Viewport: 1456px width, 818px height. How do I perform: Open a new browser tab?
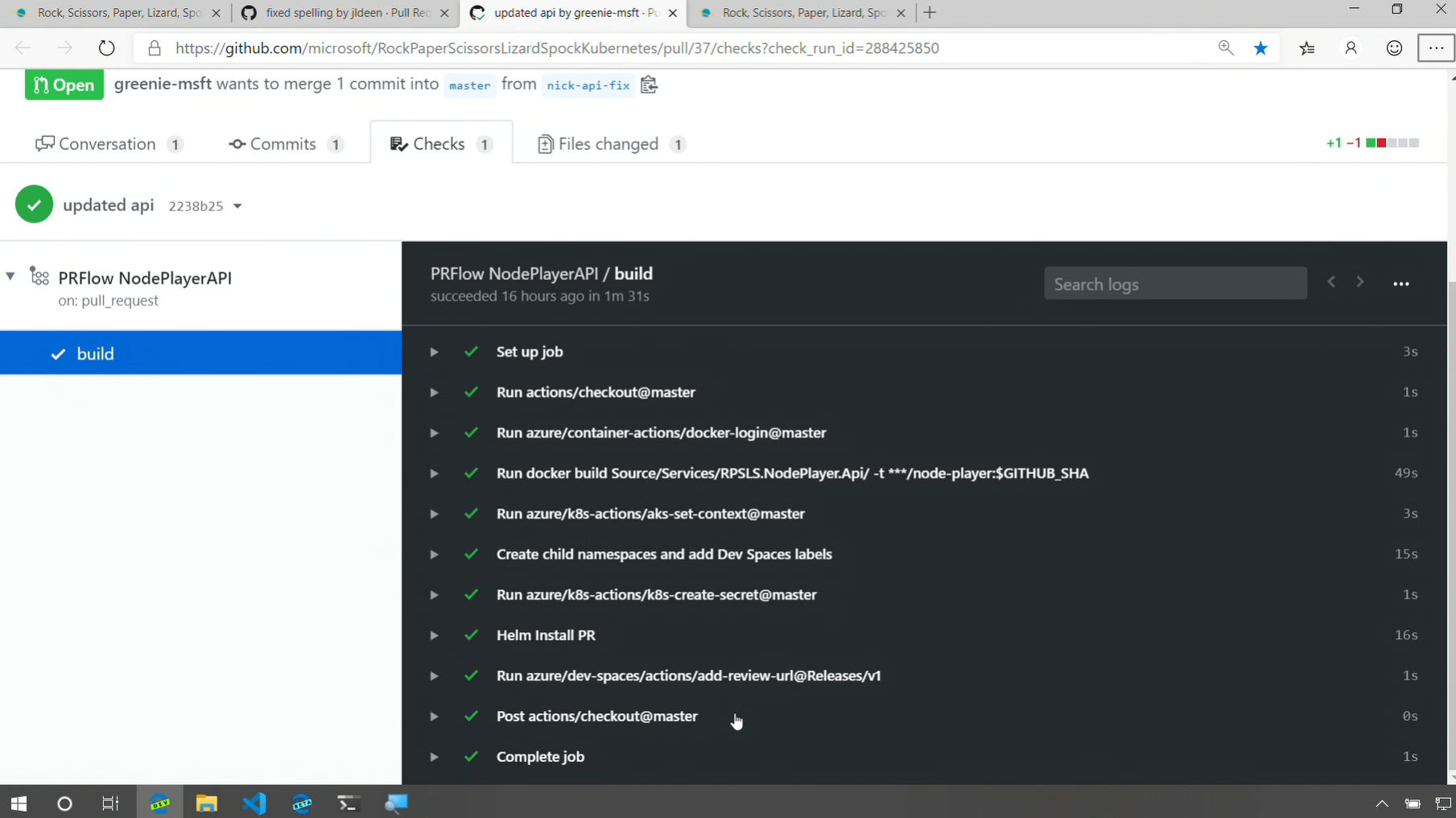930,12
